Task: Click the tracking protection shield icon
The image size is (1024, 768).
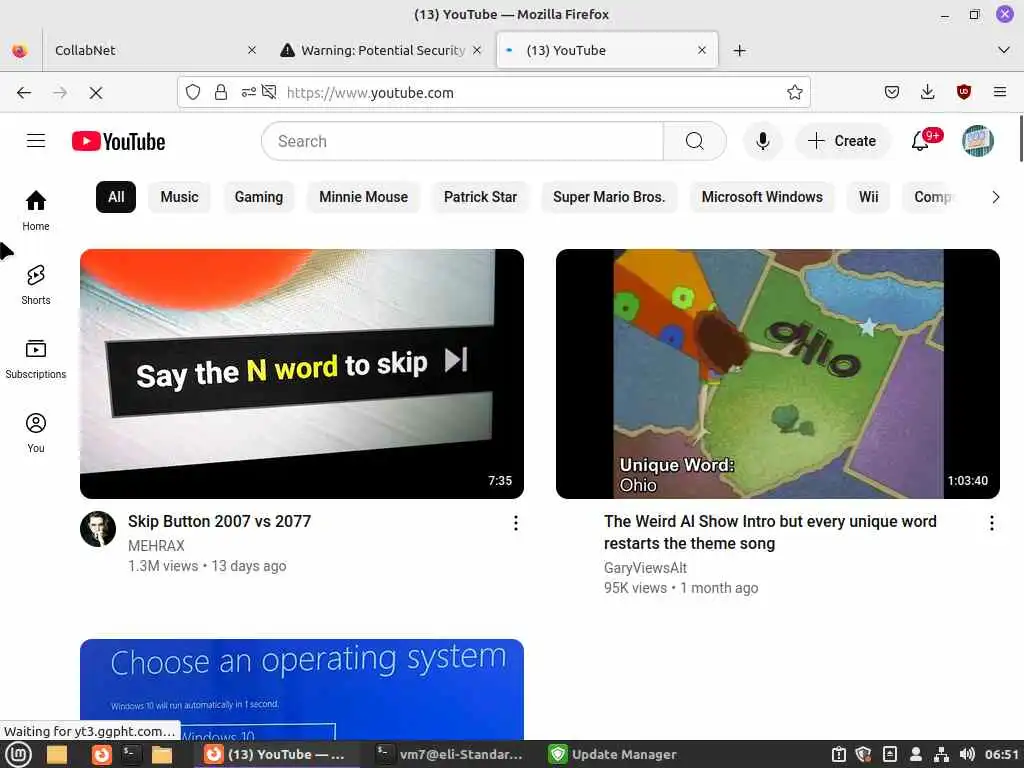Action: (x=193, y=93)
